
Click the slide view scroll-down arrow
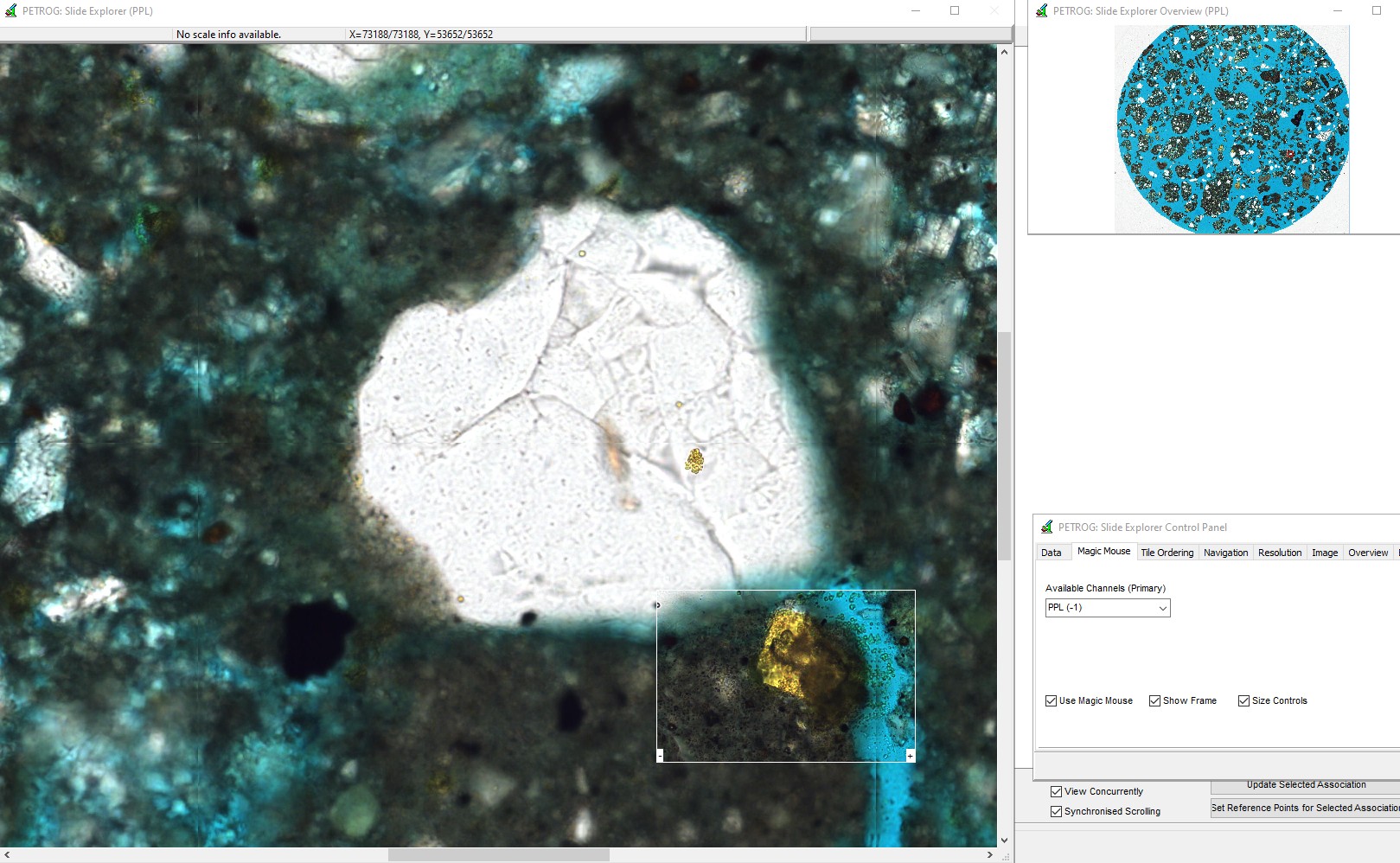tap(1004, 840)
